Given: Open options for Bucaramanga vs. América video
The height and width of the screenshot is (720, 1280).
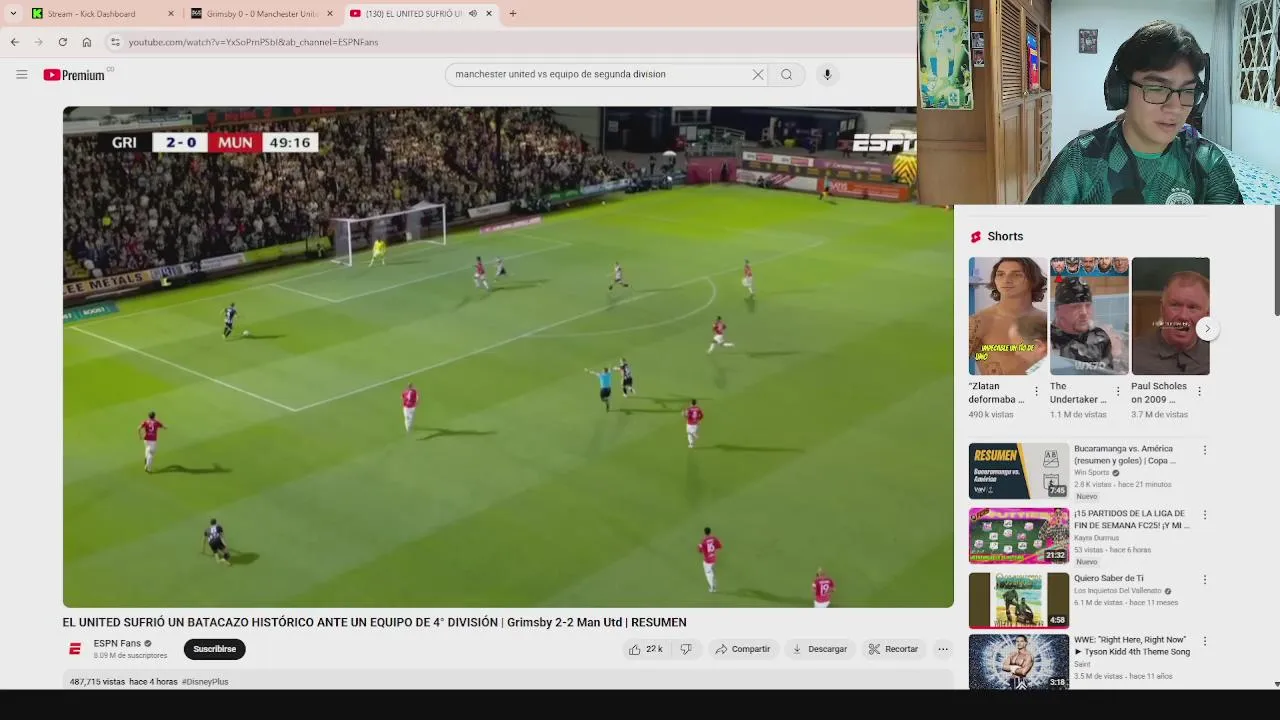Looking at the screenshot, I should (1204, 450).
